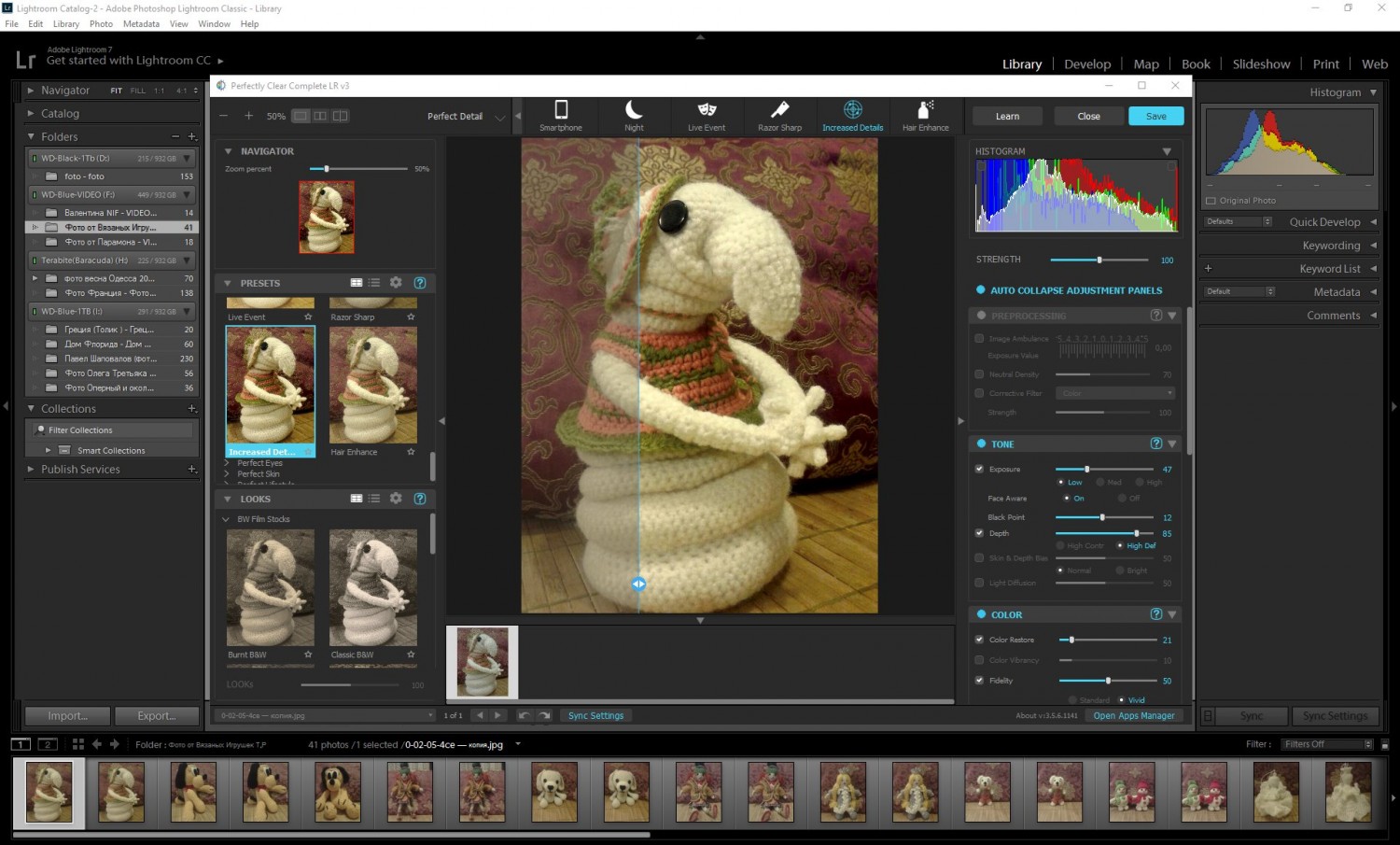Favorite the Burnt B&W look star
Screen dimensions: 1400x845
[308, 655]
